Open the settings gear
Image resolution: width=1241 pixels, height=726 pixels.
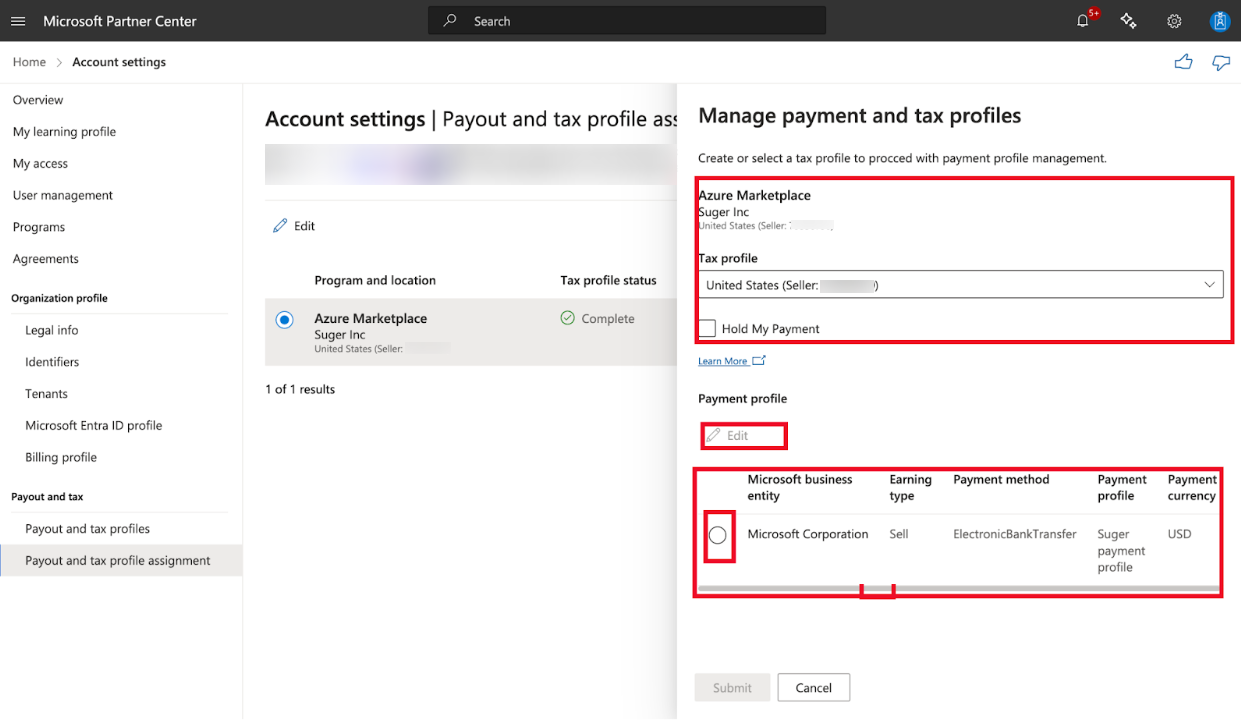(1174, 21)
